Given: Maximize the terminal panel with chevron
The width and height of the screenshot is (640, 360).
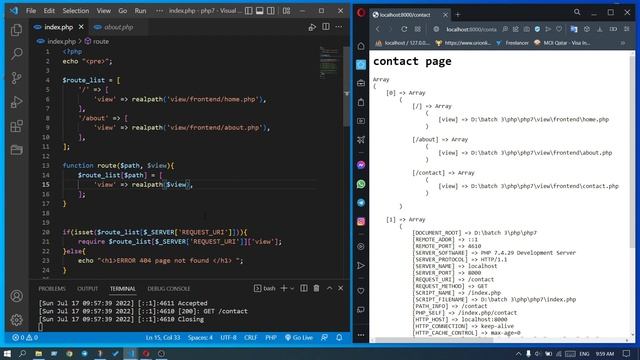Looking at the screenshot, I should point(329,288).
